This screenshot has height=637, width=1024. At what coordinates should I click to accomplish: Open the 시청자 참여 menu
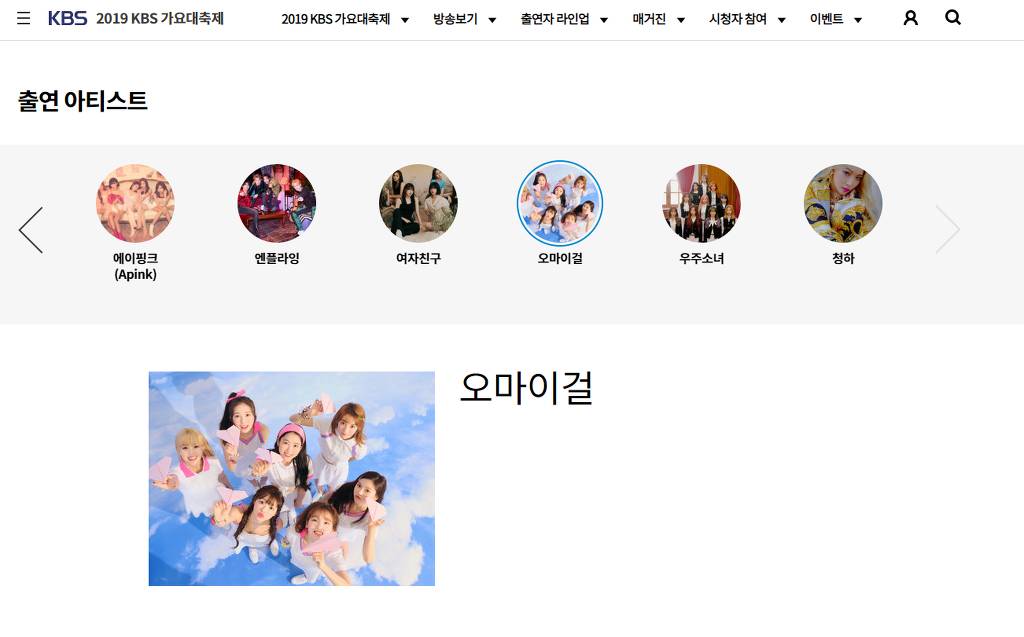747,19
